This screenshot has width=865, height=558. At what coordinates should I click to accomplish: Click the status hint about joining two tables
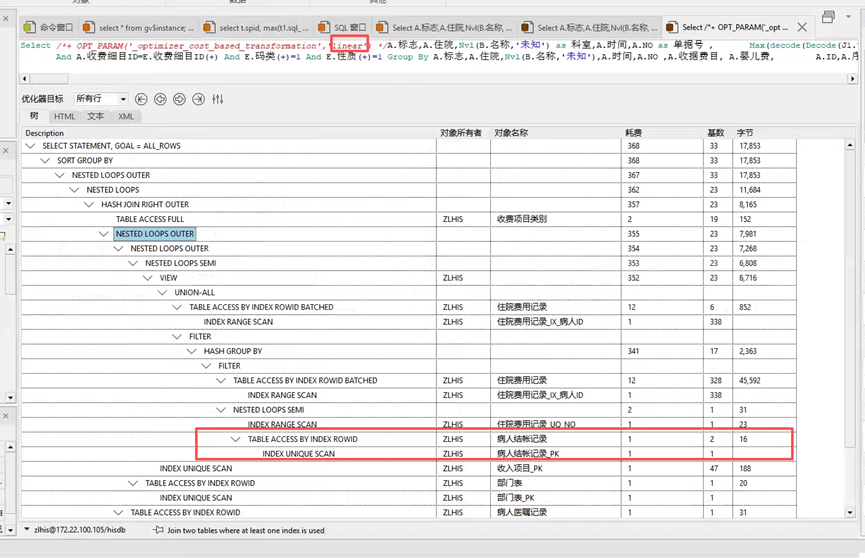(x=245, y=530)
